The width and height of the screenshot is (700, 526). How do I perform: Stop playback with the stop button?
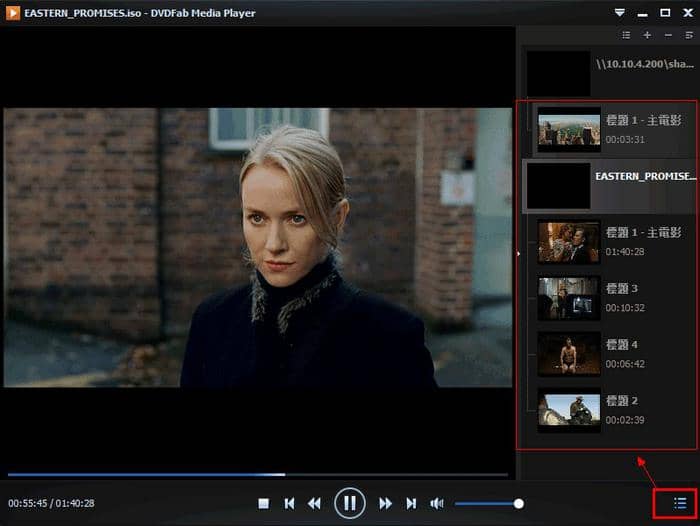click(263, 504)
